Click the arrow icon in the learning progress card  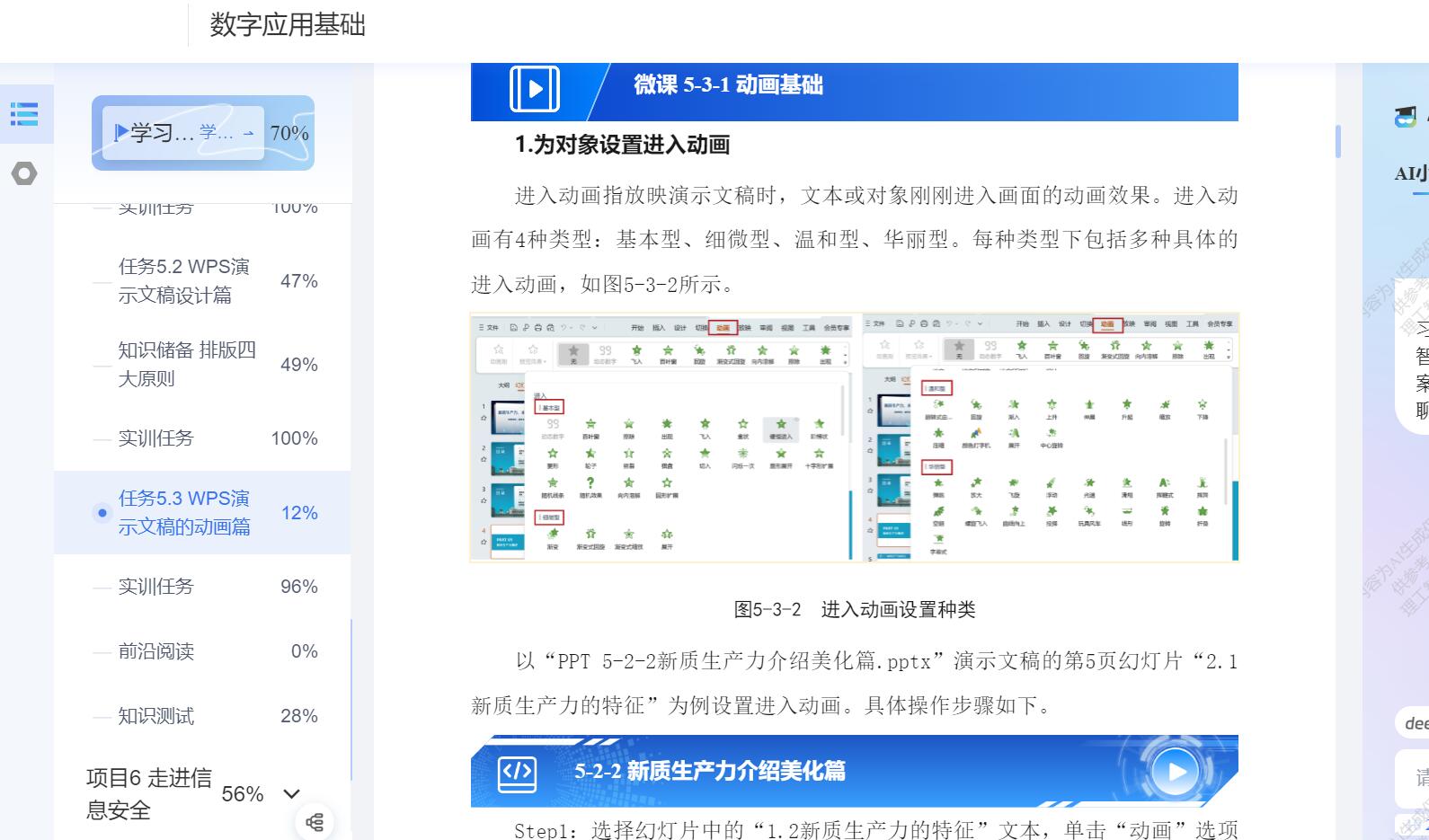[248, 133]
